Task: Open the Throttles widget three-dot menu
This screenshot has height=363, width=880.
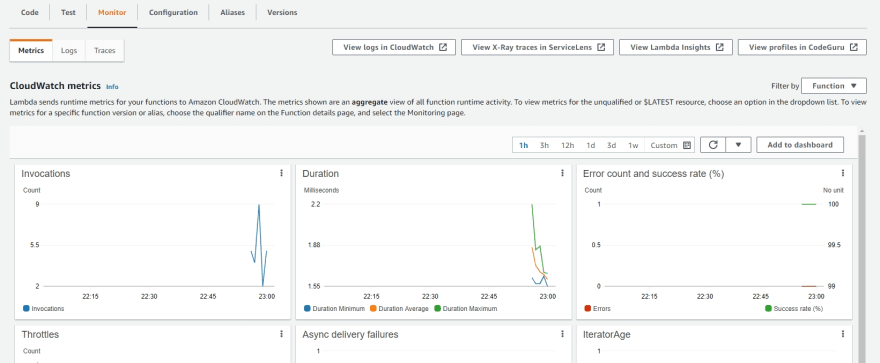Action: [281, 334]
